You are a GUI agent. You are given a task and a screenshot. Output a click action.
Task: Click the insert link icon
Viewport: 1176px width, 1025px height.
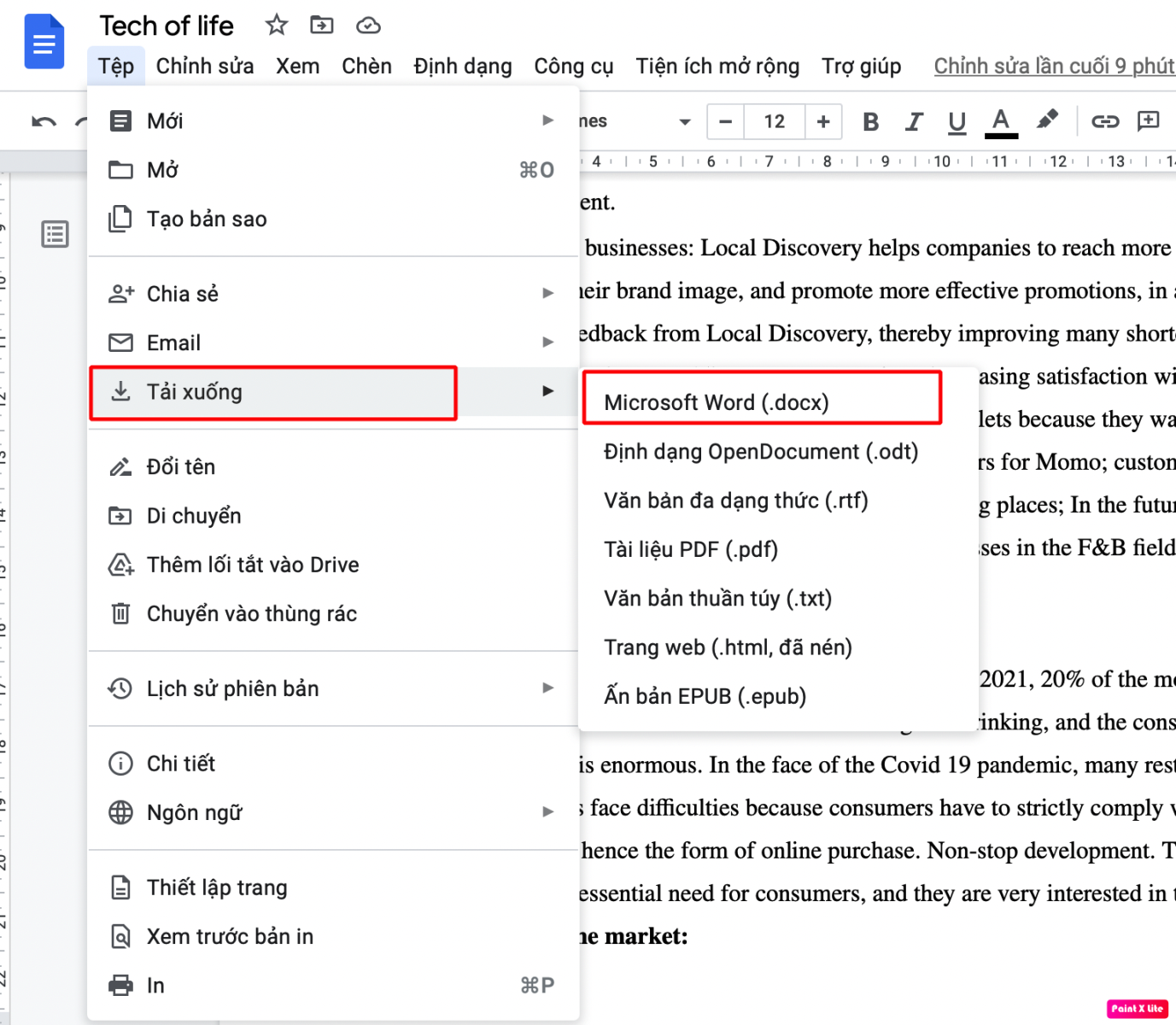pyautogui.click(x=1105, y=122)
